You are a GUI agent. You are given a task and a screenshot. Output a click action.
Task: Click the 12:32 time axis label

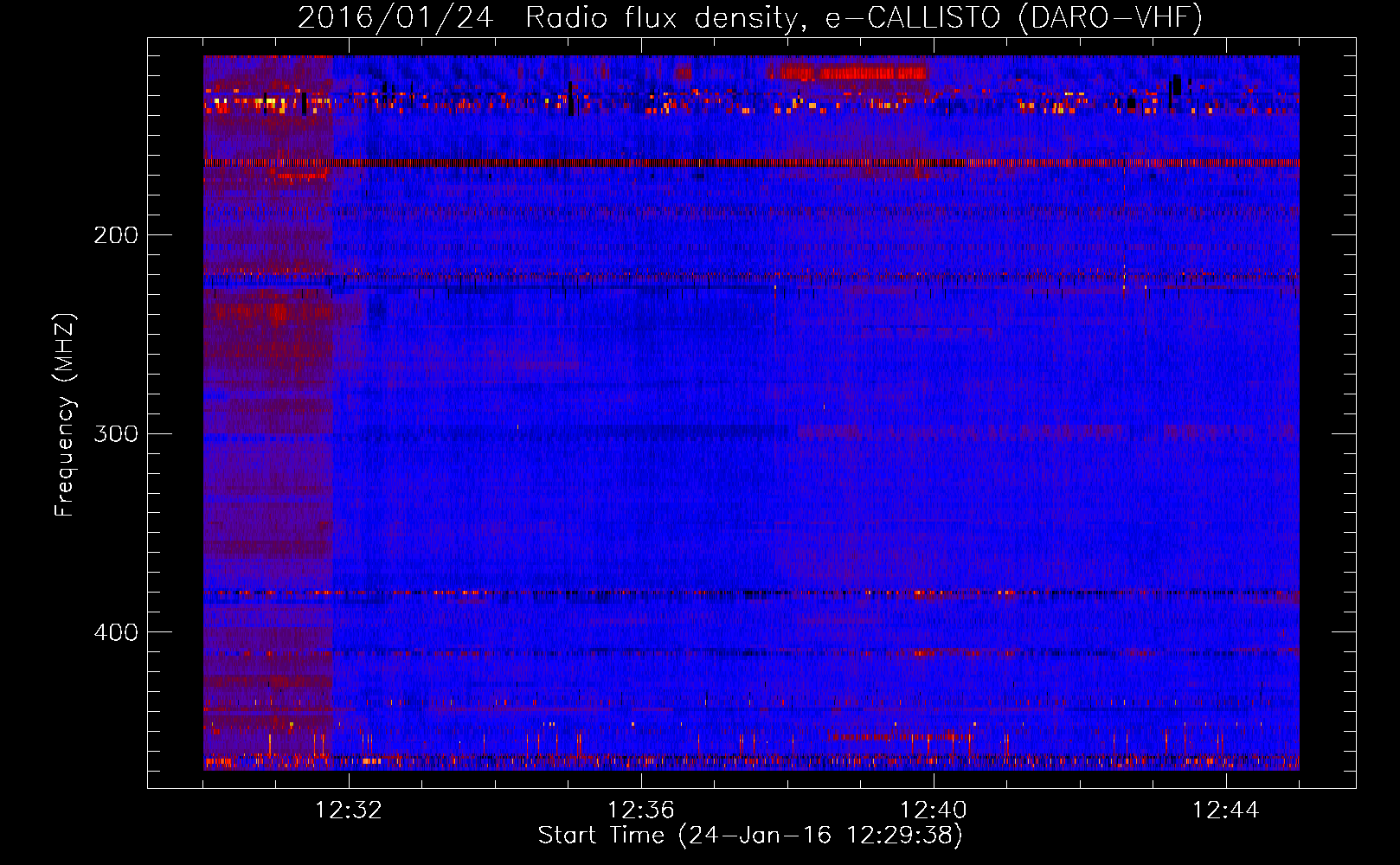point(349,811)
